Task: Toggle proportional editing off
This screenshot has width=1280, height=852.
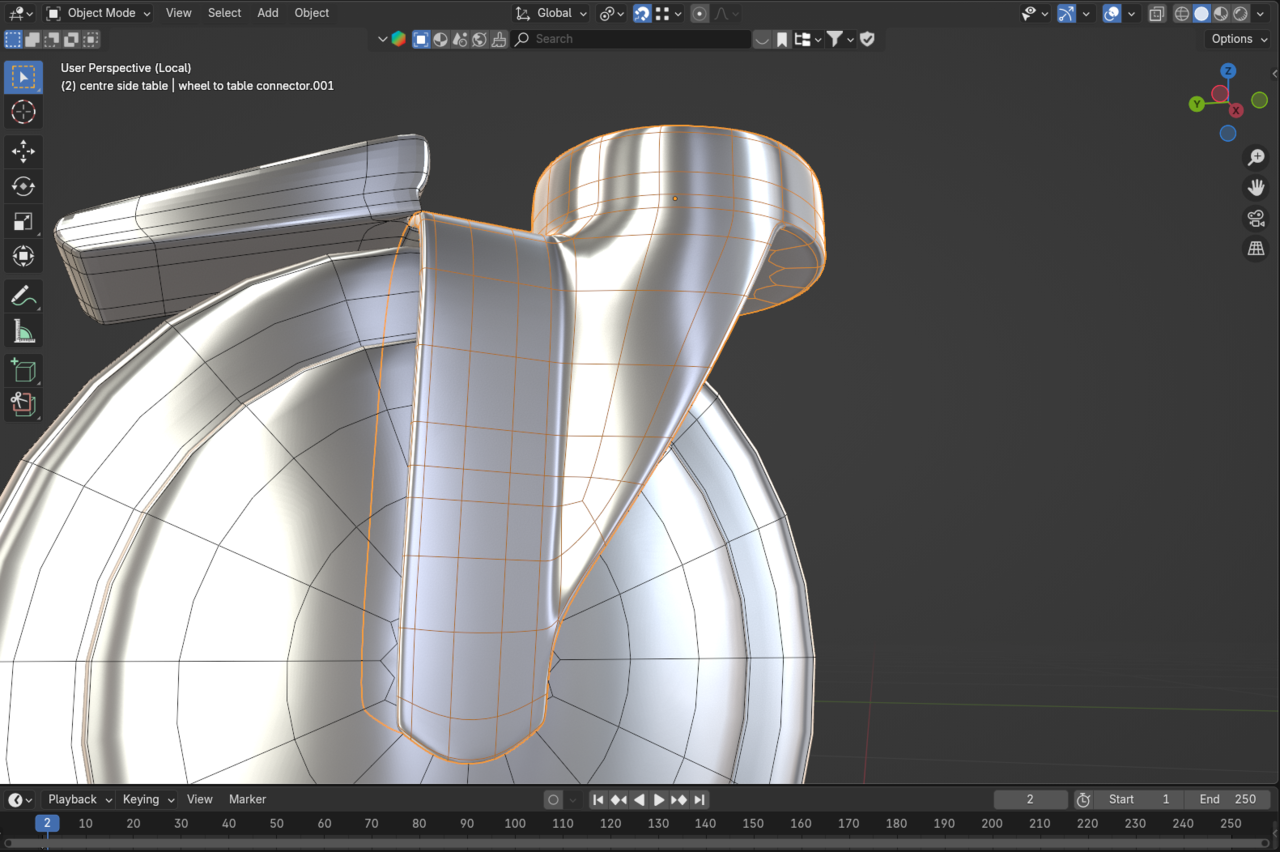Action: pos(699,13)
